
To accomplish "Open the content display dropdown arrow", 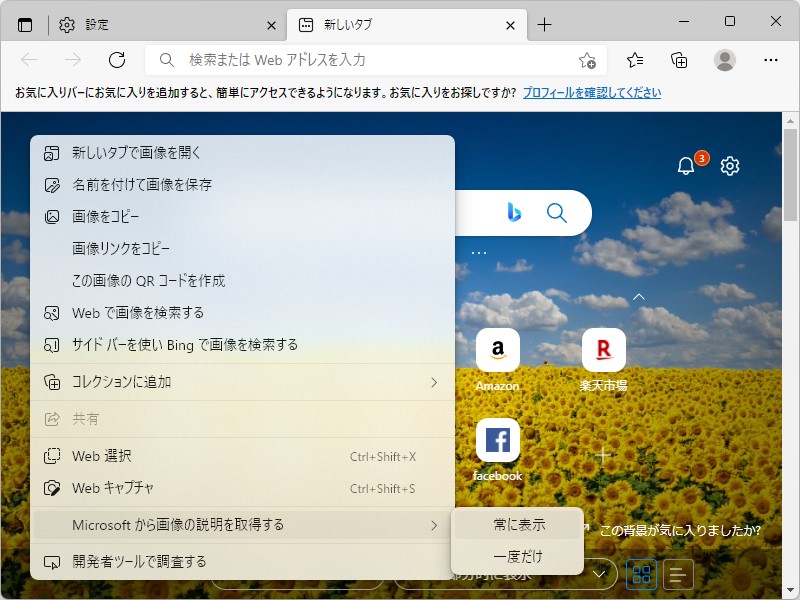I will (599, 574).
